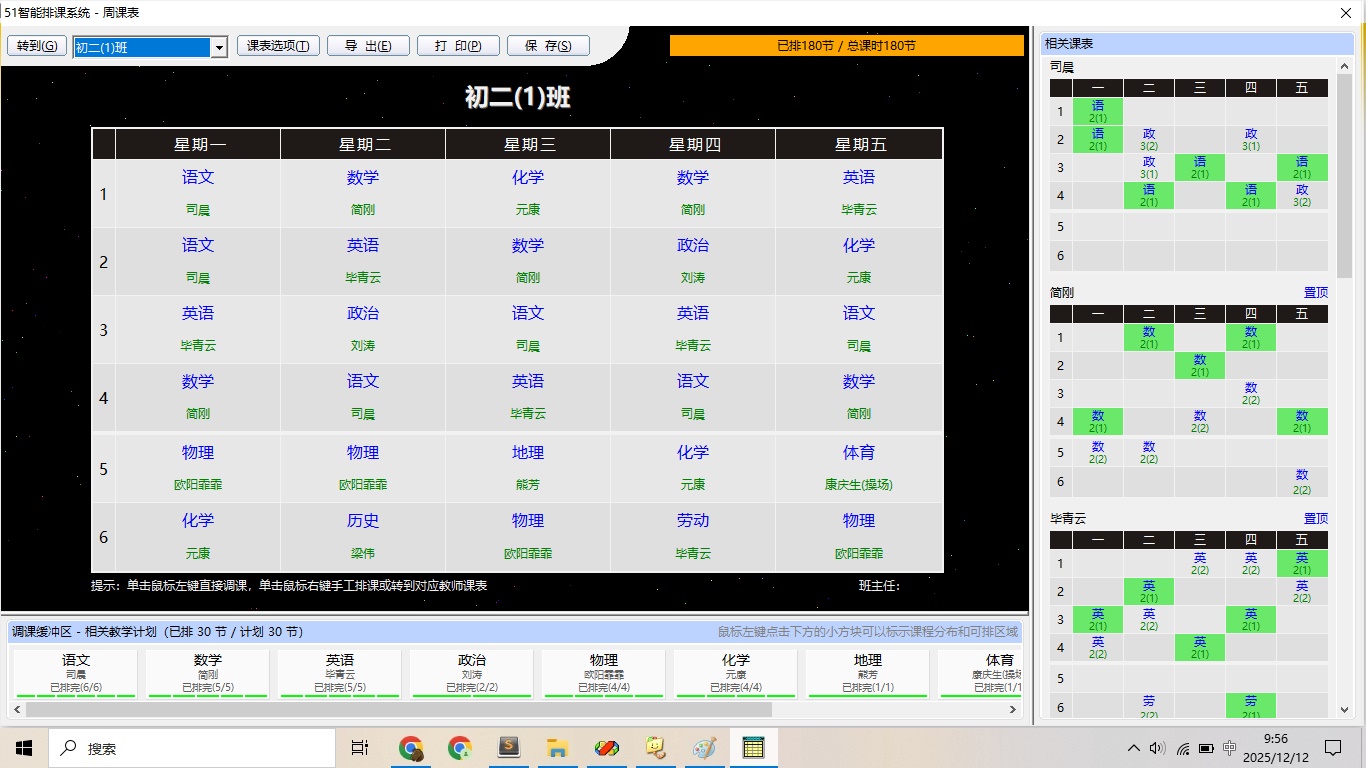Click the buffer area horizontal scrollbar

click(398, 710)
